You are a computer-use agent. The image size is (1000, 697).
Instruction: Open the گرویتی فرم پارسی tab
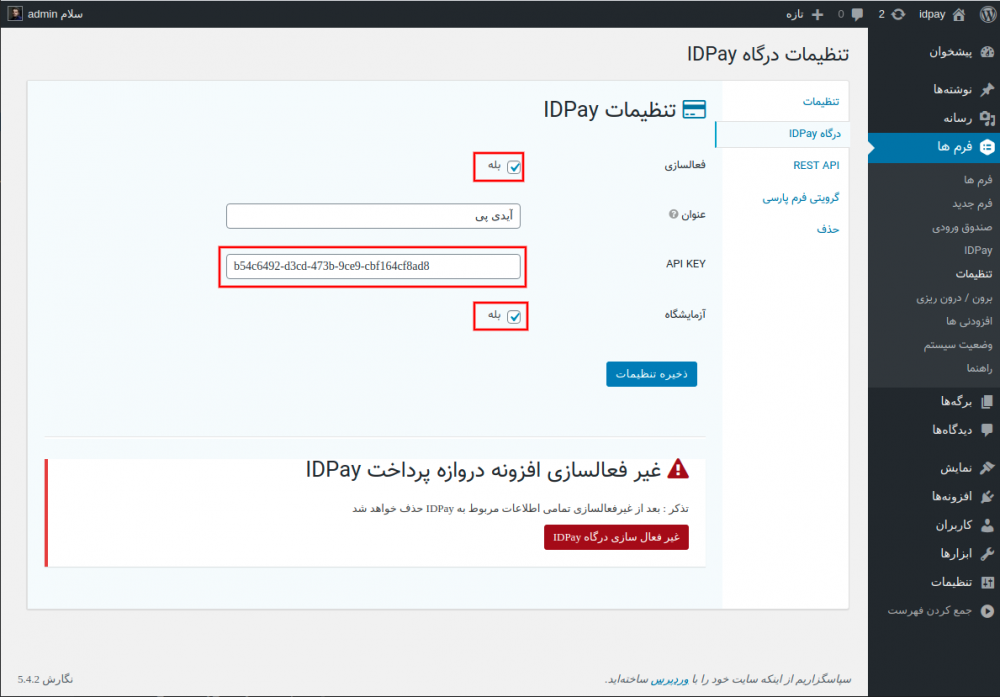coord(800,198)
